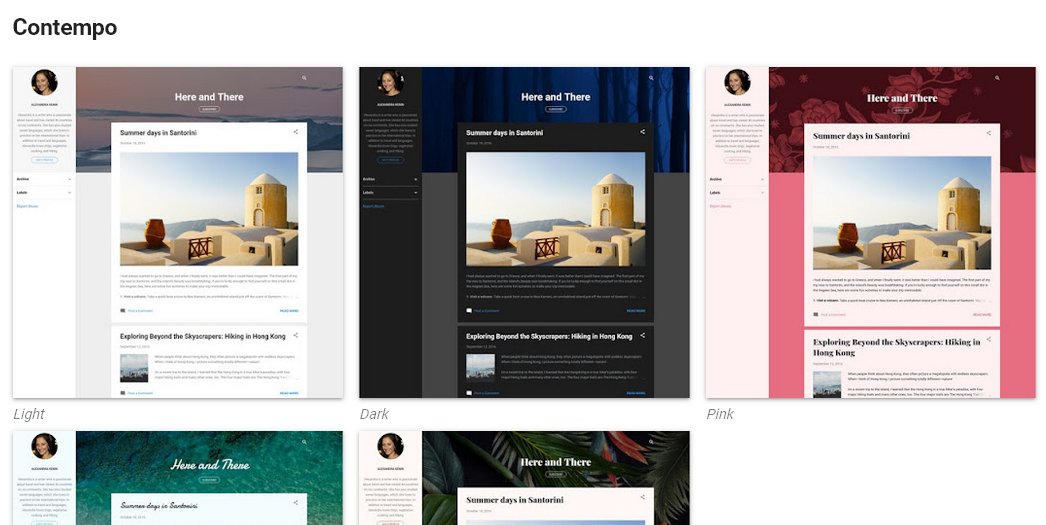Click the Report Abuse link in the Light preview sidebar
Viewport: 1046px width, 525px height.
click(x=27, y=206)
